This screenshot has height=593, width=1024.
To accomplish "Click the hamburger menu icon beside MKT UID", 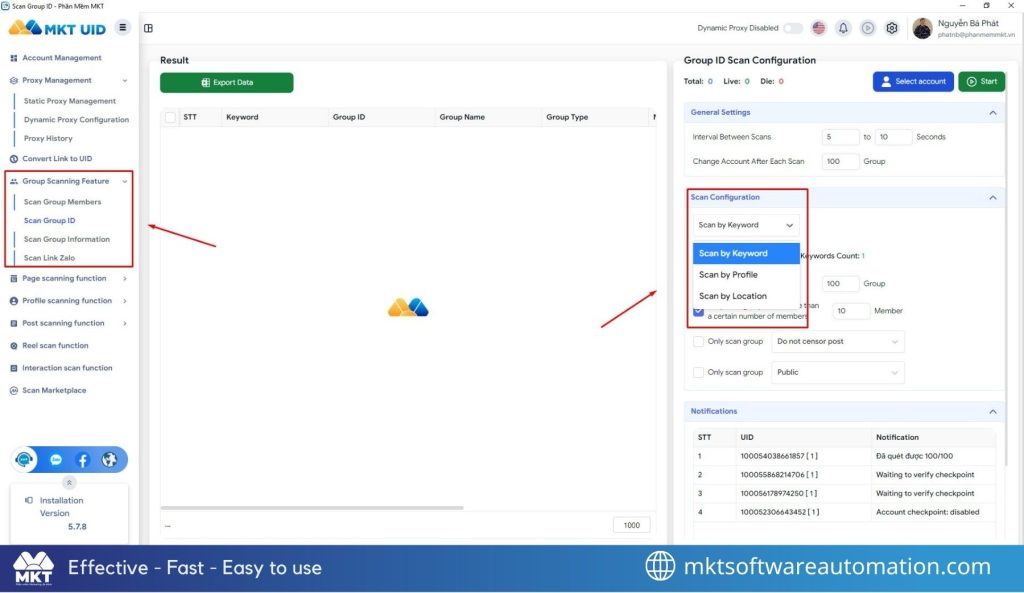I will (x=122, y=27).
